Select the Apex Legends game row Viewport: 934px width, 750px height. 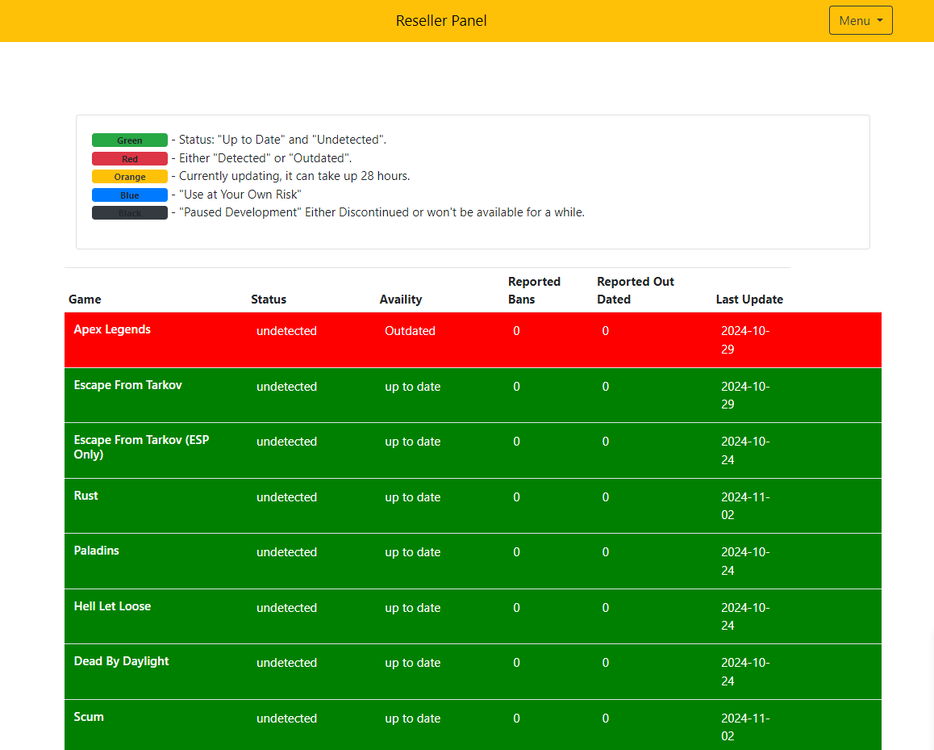(112, 330)
